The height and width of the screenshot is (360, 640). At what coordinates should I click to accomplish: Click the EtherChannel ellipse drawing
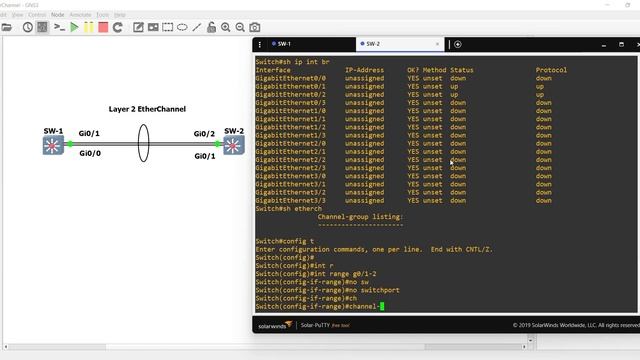(143, 143)
